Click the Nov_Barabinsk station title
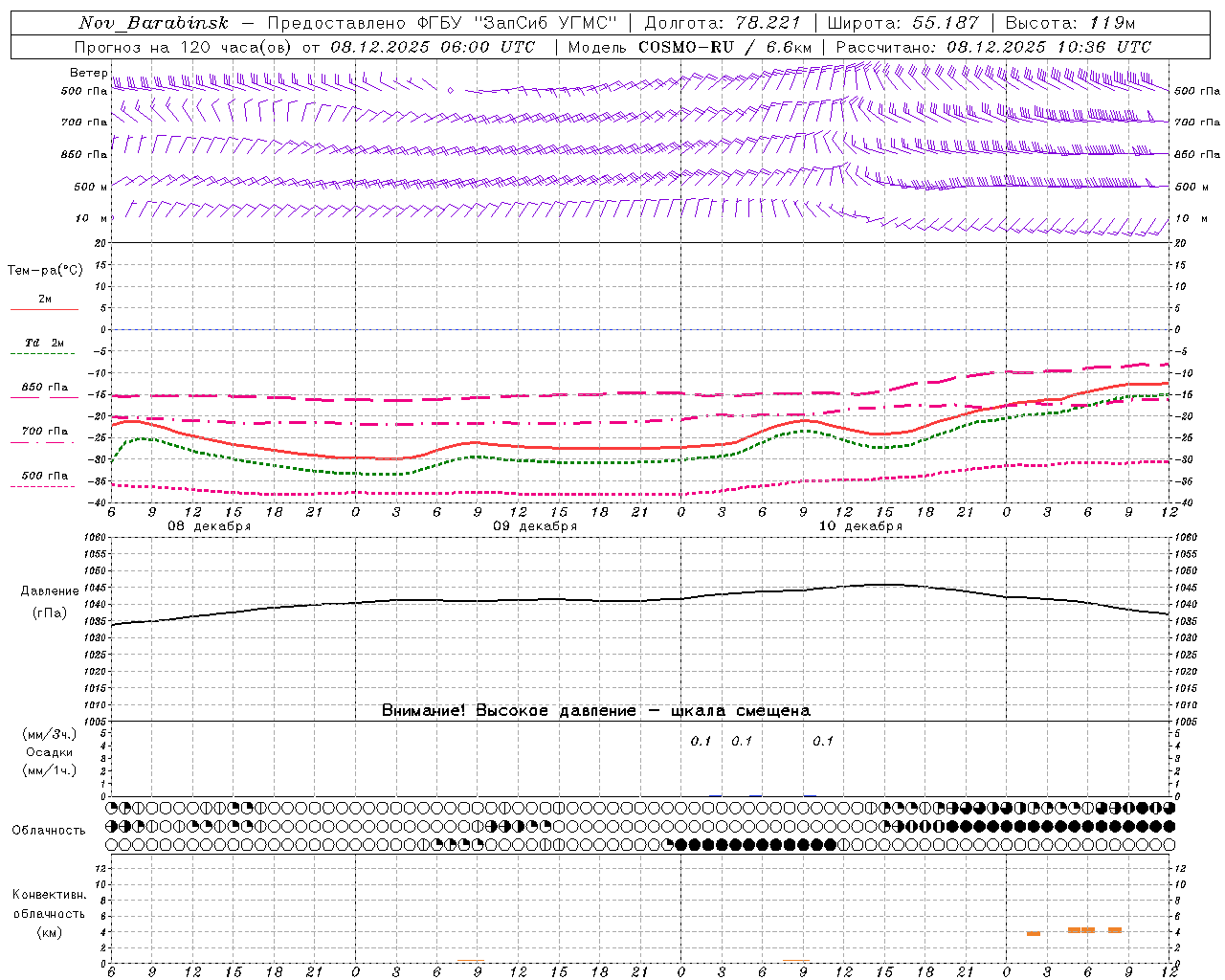The height and width of the screenshot is (980, 1225). 154,23
